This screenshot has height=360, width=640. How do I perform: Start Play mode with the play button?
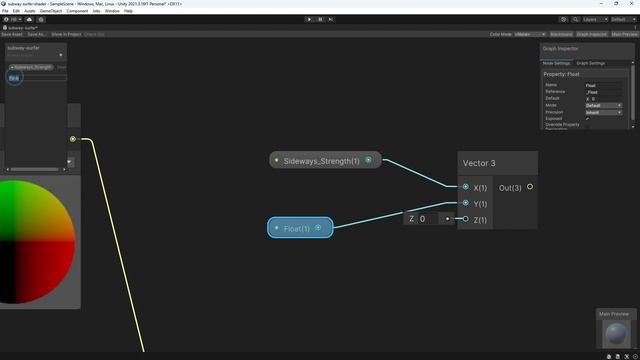309,19
